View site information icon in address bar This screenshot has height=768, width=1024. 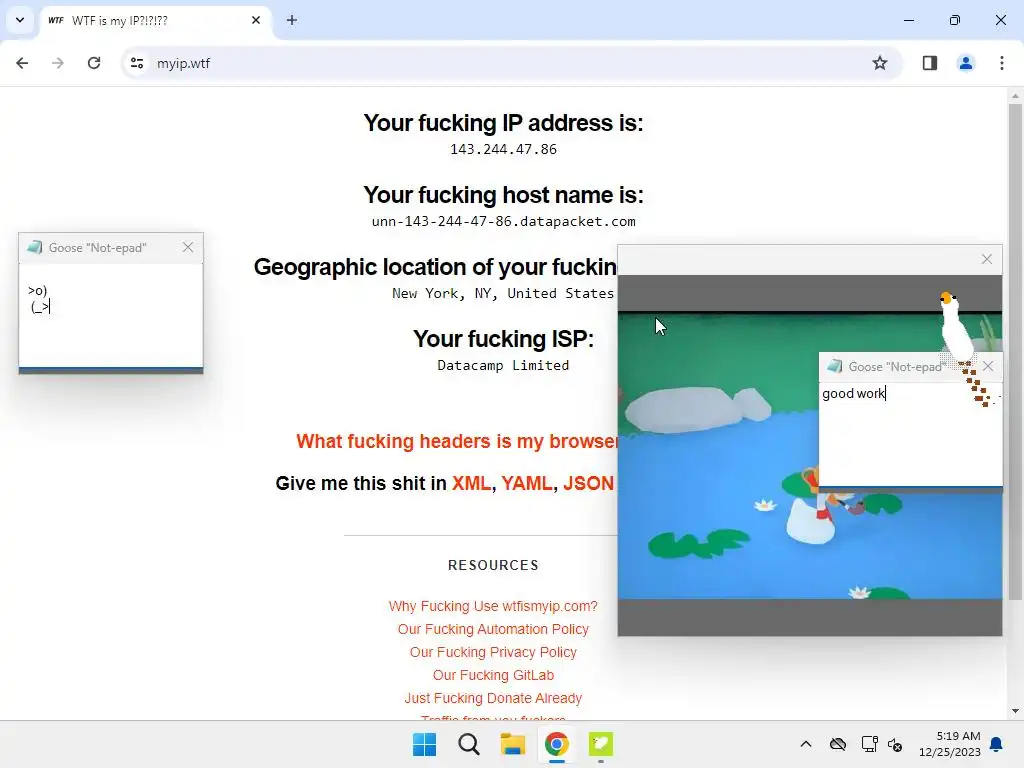pyautogui.click(x=137, y=63)
